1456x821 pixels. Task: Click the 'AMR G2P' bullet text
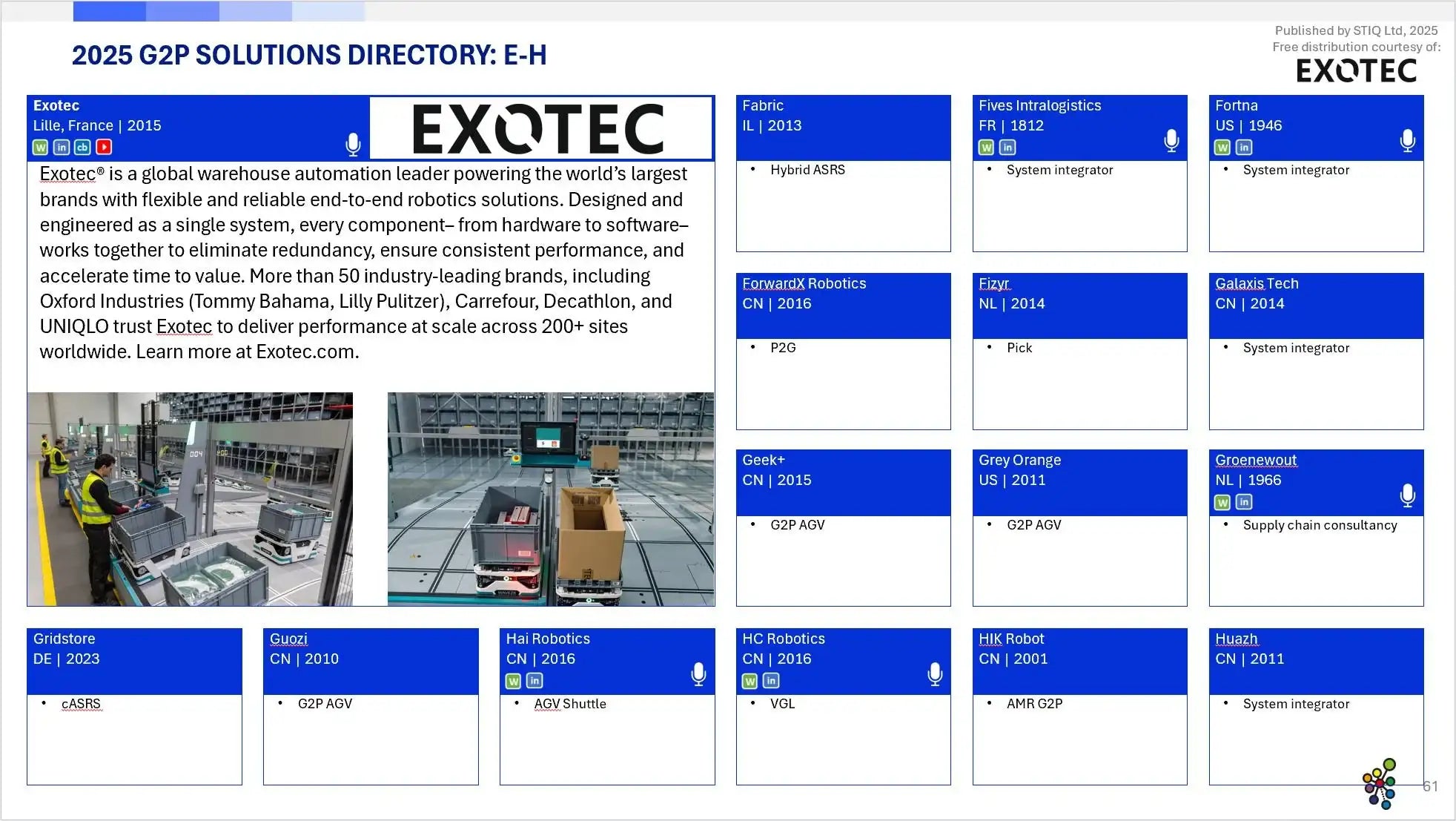(1034, 704)
